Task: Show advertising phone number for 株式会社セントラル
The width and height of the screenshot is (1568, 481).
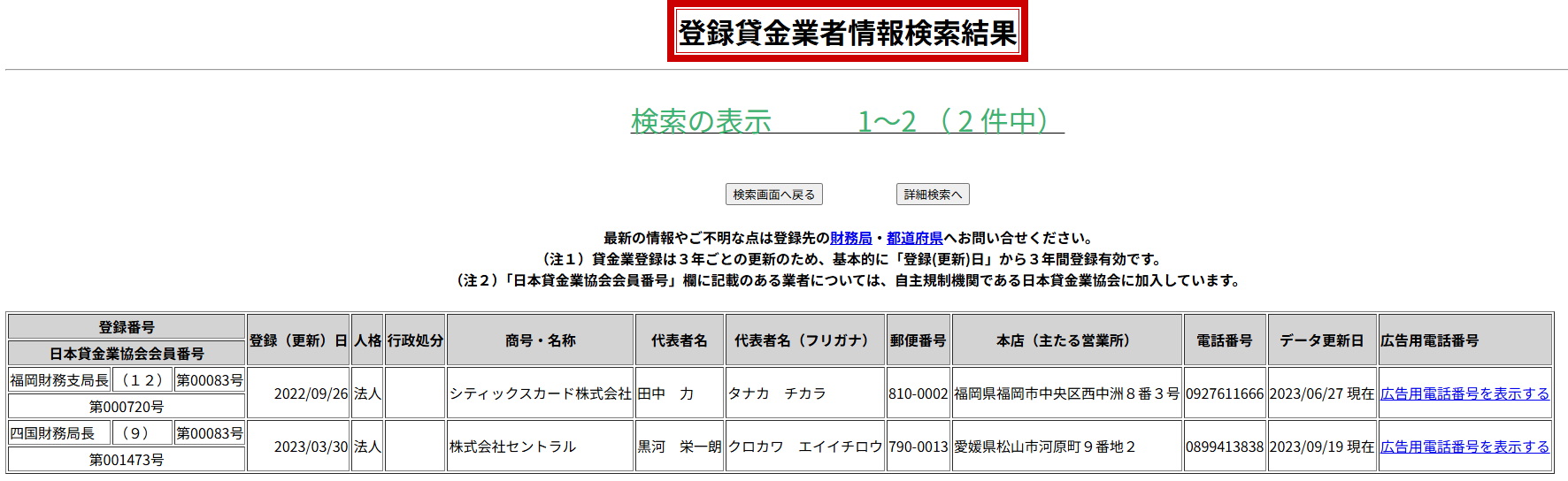Action: point(1464,447)
